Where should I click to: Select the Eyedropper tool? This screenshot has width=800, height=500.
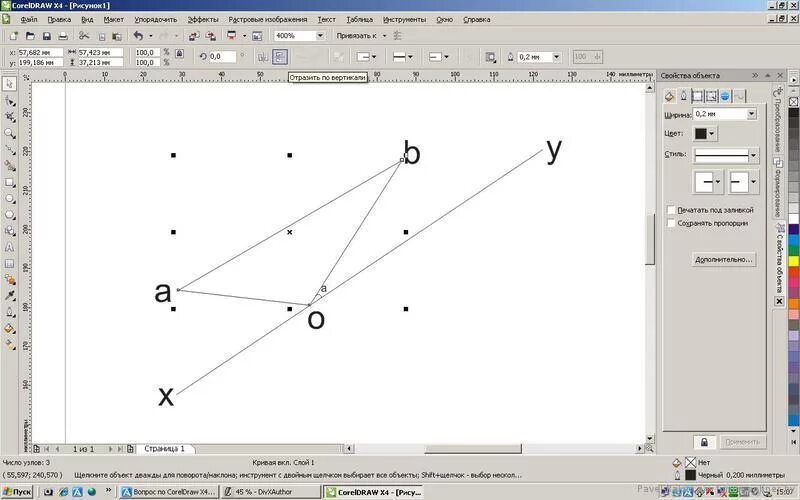tap(10, 296)
